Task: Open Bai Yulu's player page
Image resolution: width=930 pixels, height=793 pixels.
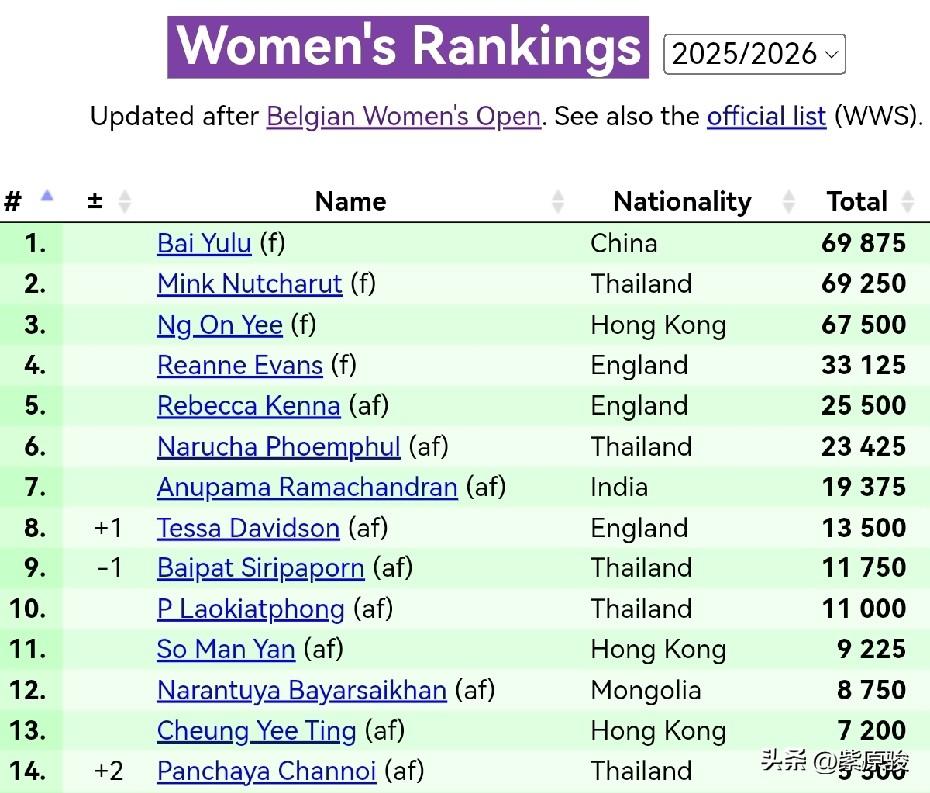Action: (204, 243)
